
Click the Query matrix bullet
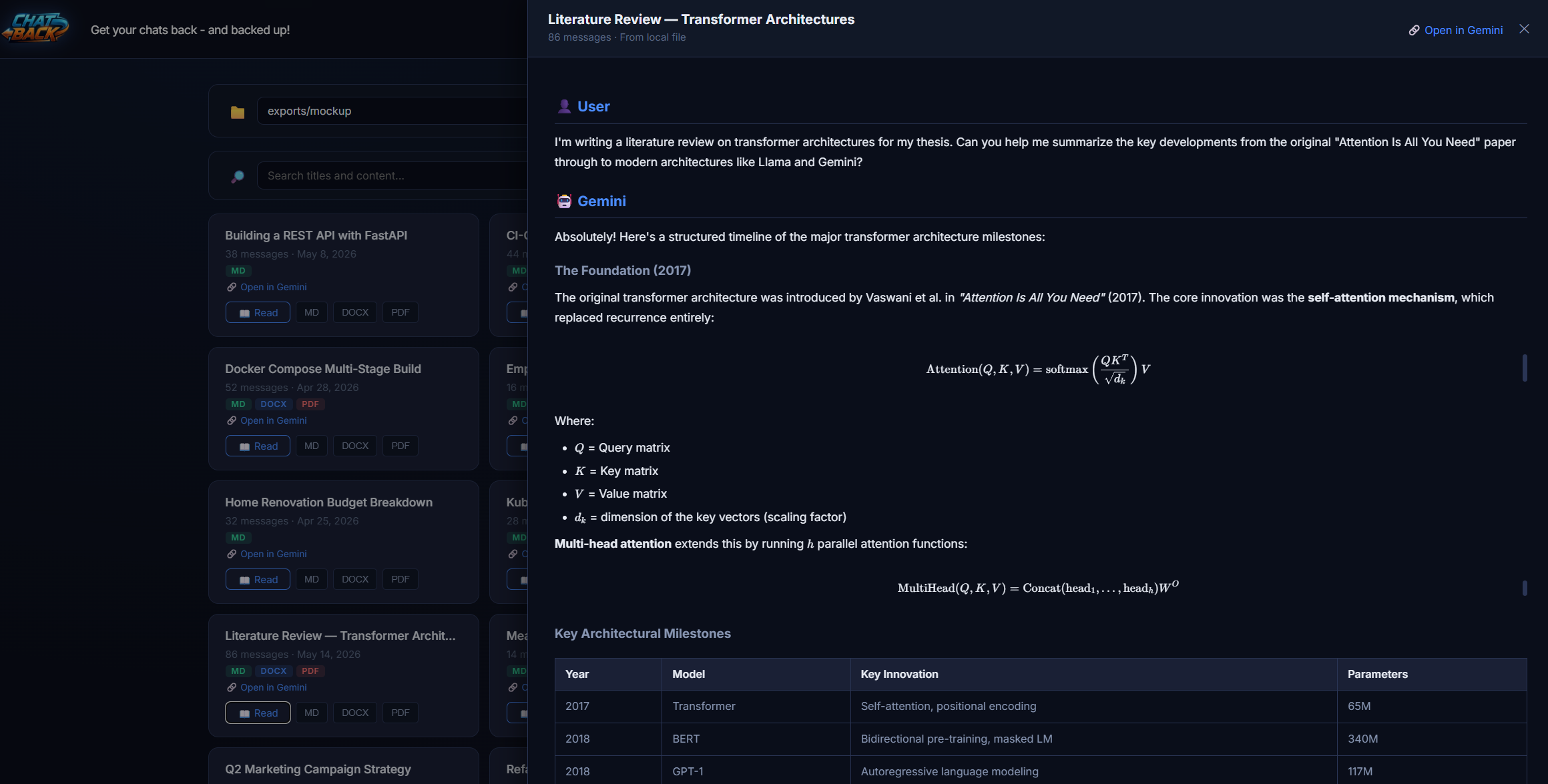(622, 448)
